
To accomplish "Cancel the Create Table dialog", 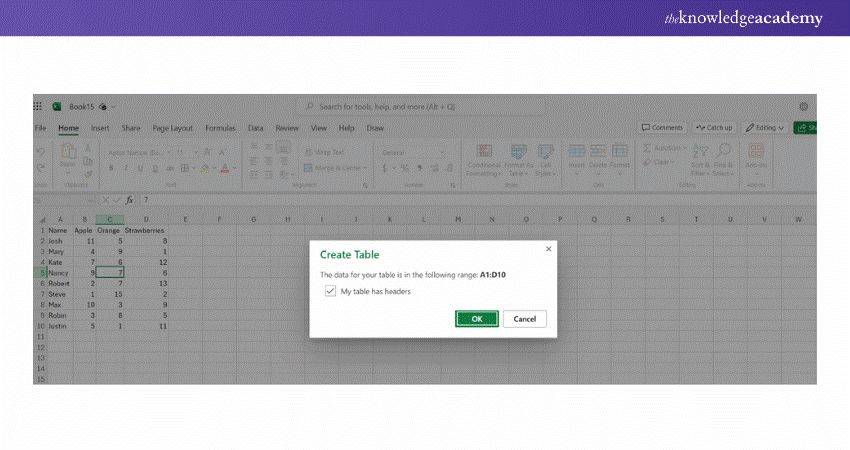I will [x=525, y=319].
